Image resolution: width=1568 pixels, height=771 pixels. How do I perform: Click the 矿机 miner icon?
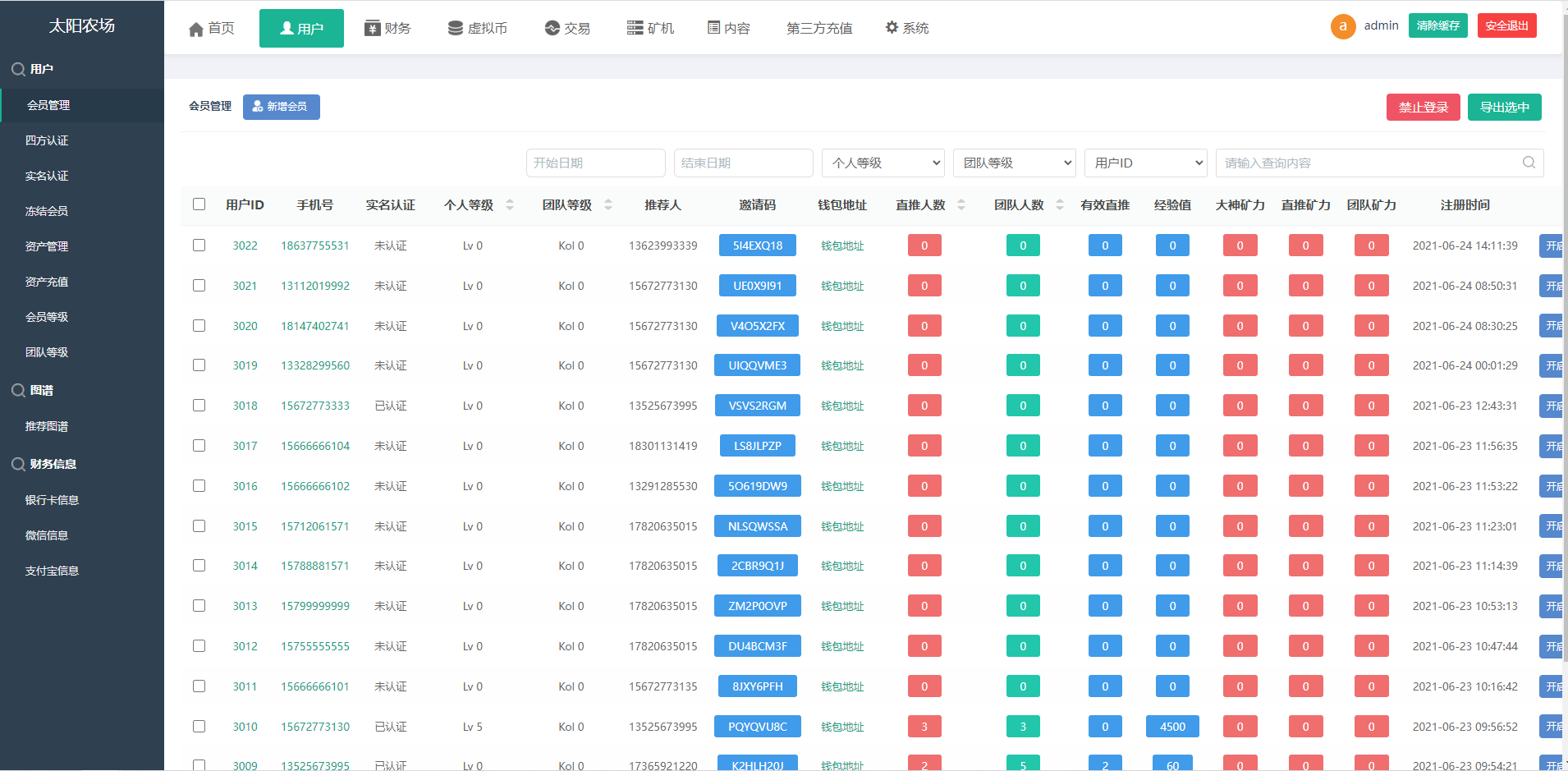tap(635, 28)
